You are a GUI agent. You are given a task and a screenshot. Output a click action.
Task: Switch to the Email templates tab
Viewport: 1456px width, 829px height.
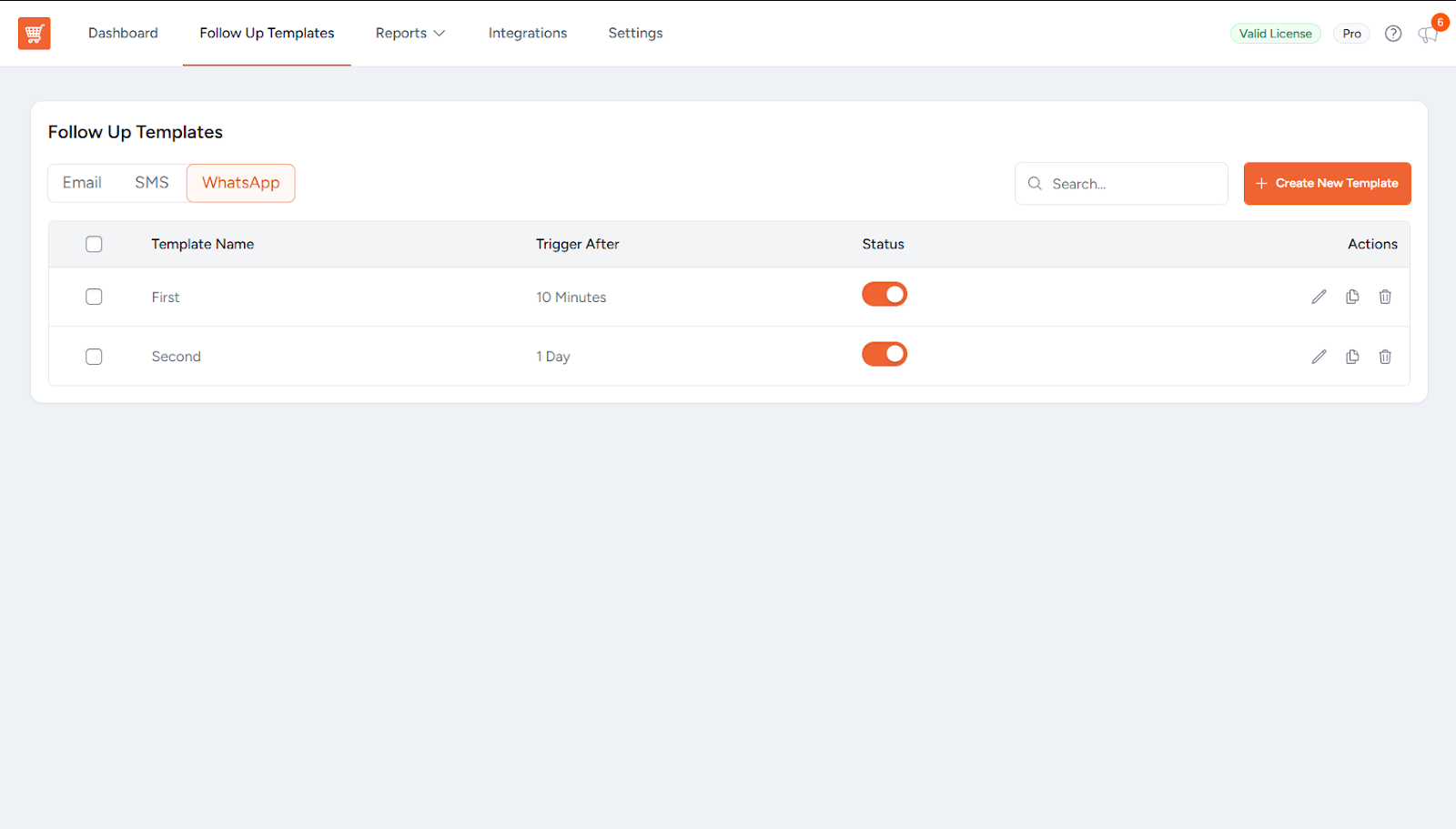coord(81,182)
